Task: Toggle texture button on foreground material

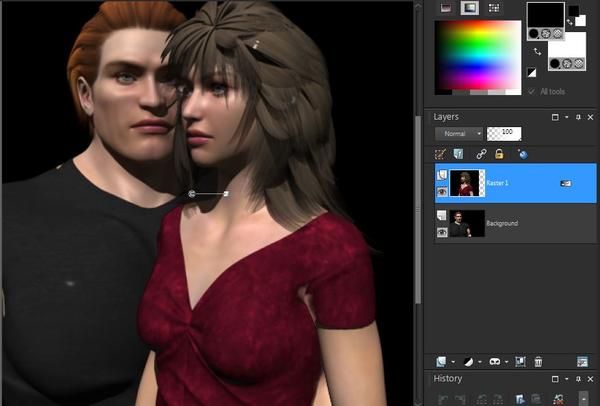Action: (546, 34)
